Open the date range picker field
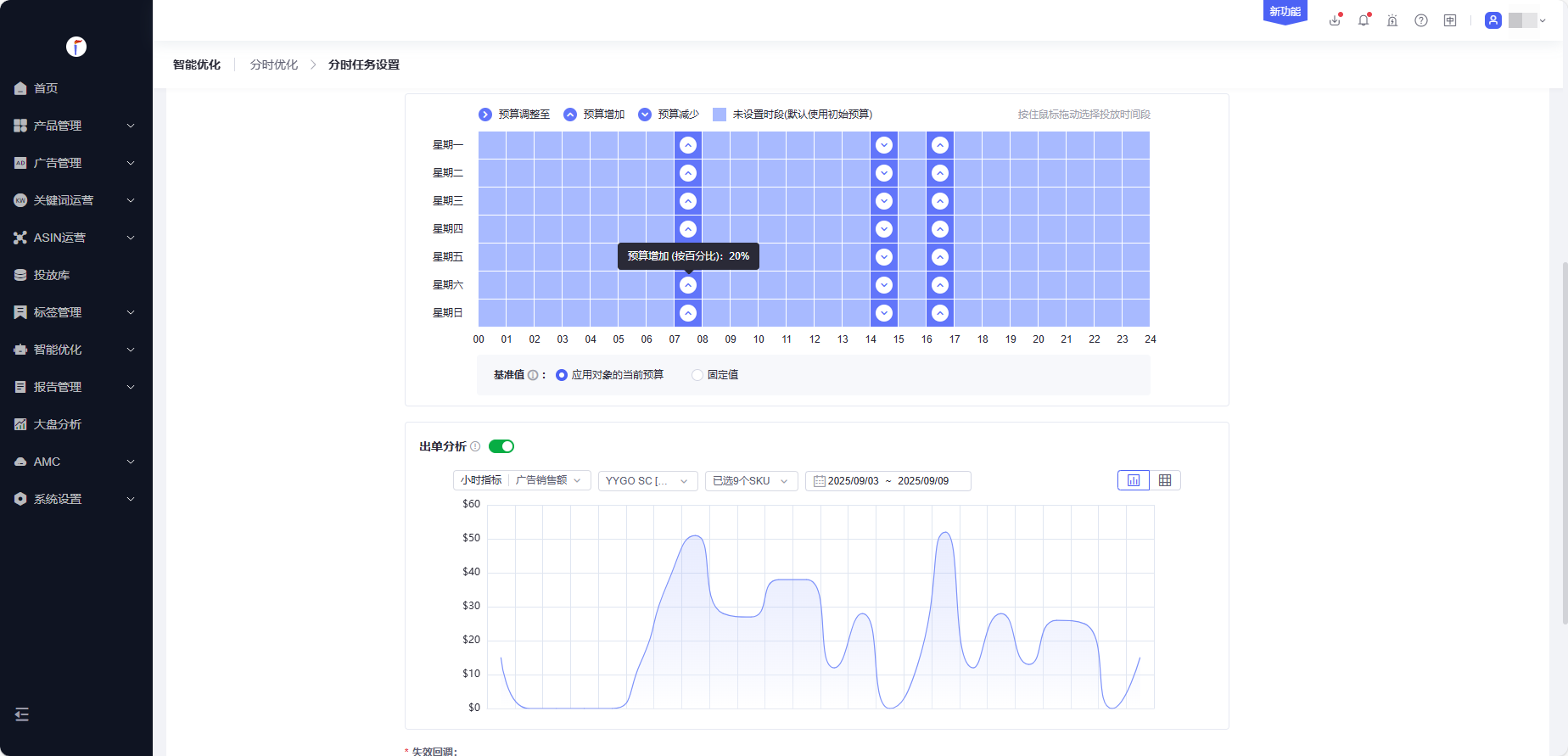This screenshot has width=1568, height=756. click(888, 481)
